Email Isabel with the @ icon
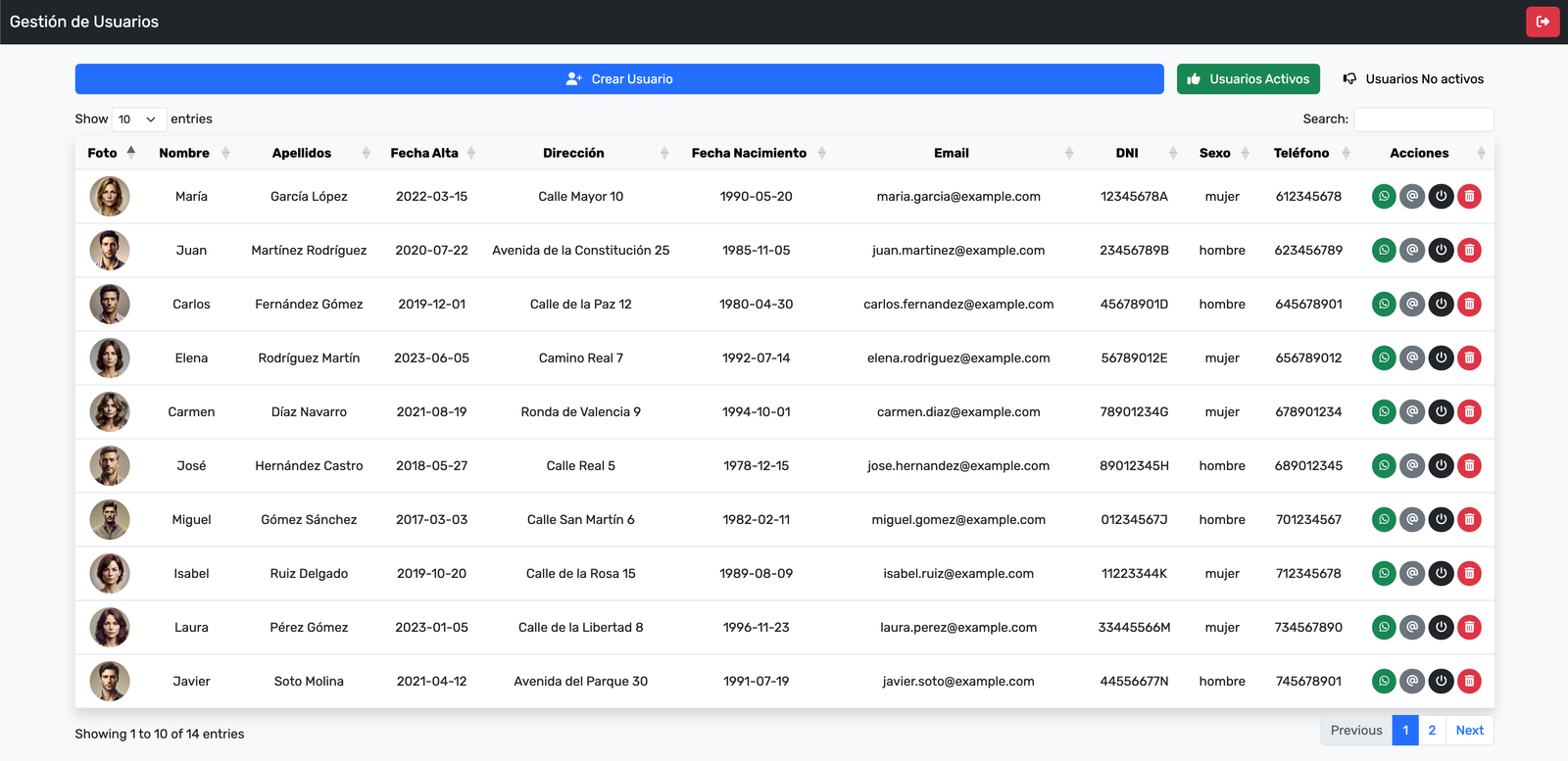 [1412, 573]
